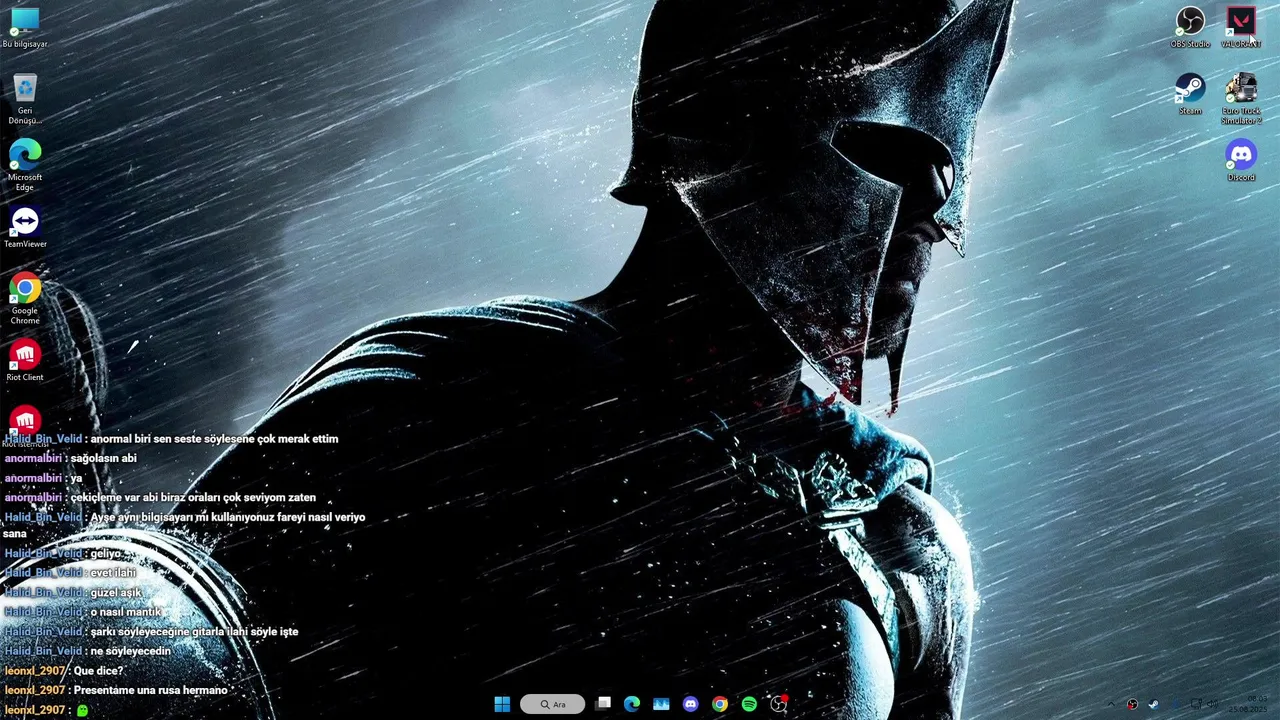Open the Bu bilgisayar desktop icon
Screen dimensions: 1280x720
[x=25, y=28]
